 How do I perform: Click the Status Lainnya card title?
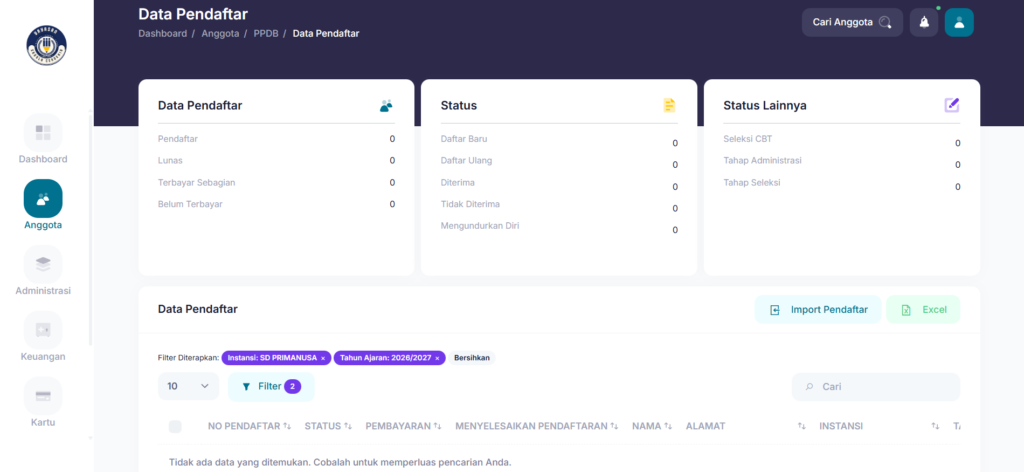pyautogui.click(x=765, y=106)
